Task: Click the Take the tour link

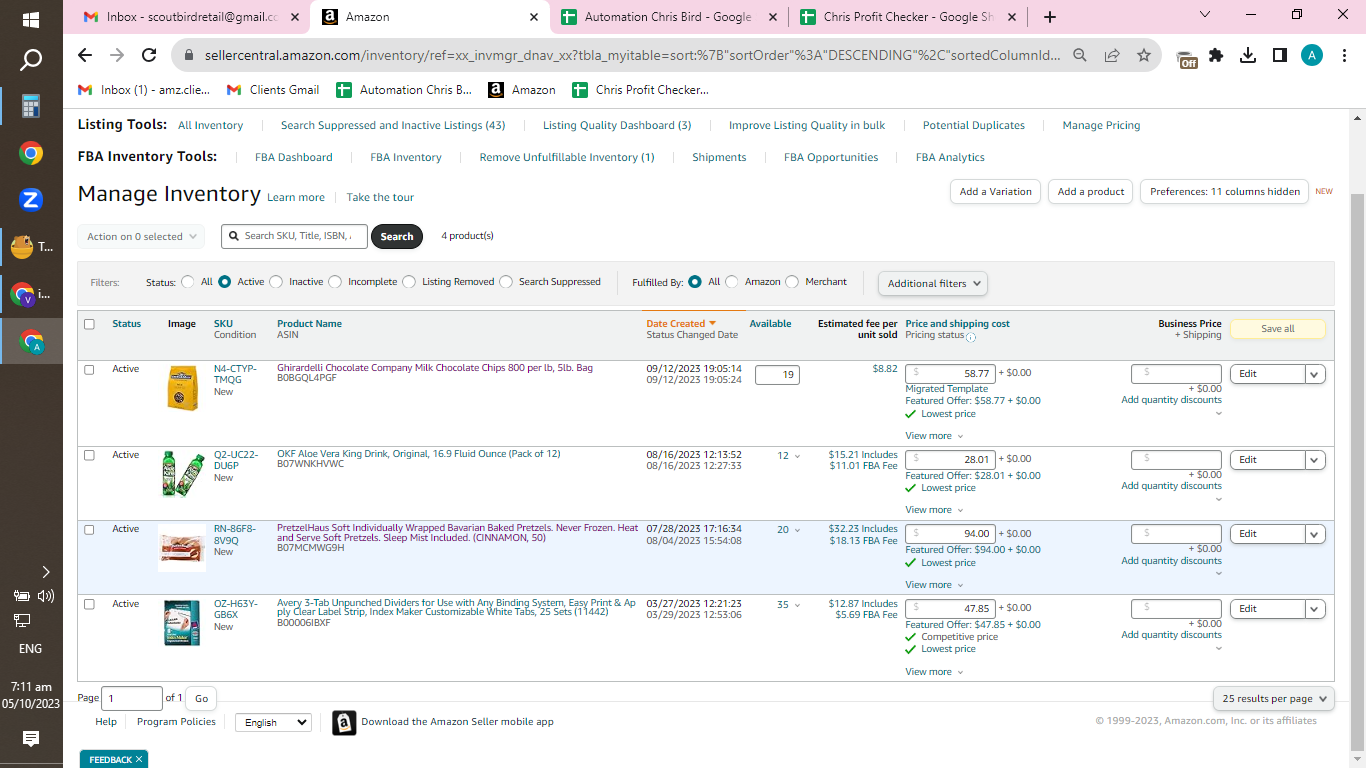Action: click(380, 198)
